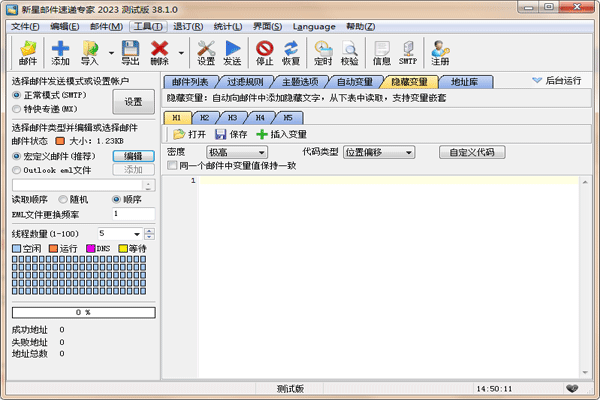
Task: Open the 工具(T) menu
Action: point(149,26)
